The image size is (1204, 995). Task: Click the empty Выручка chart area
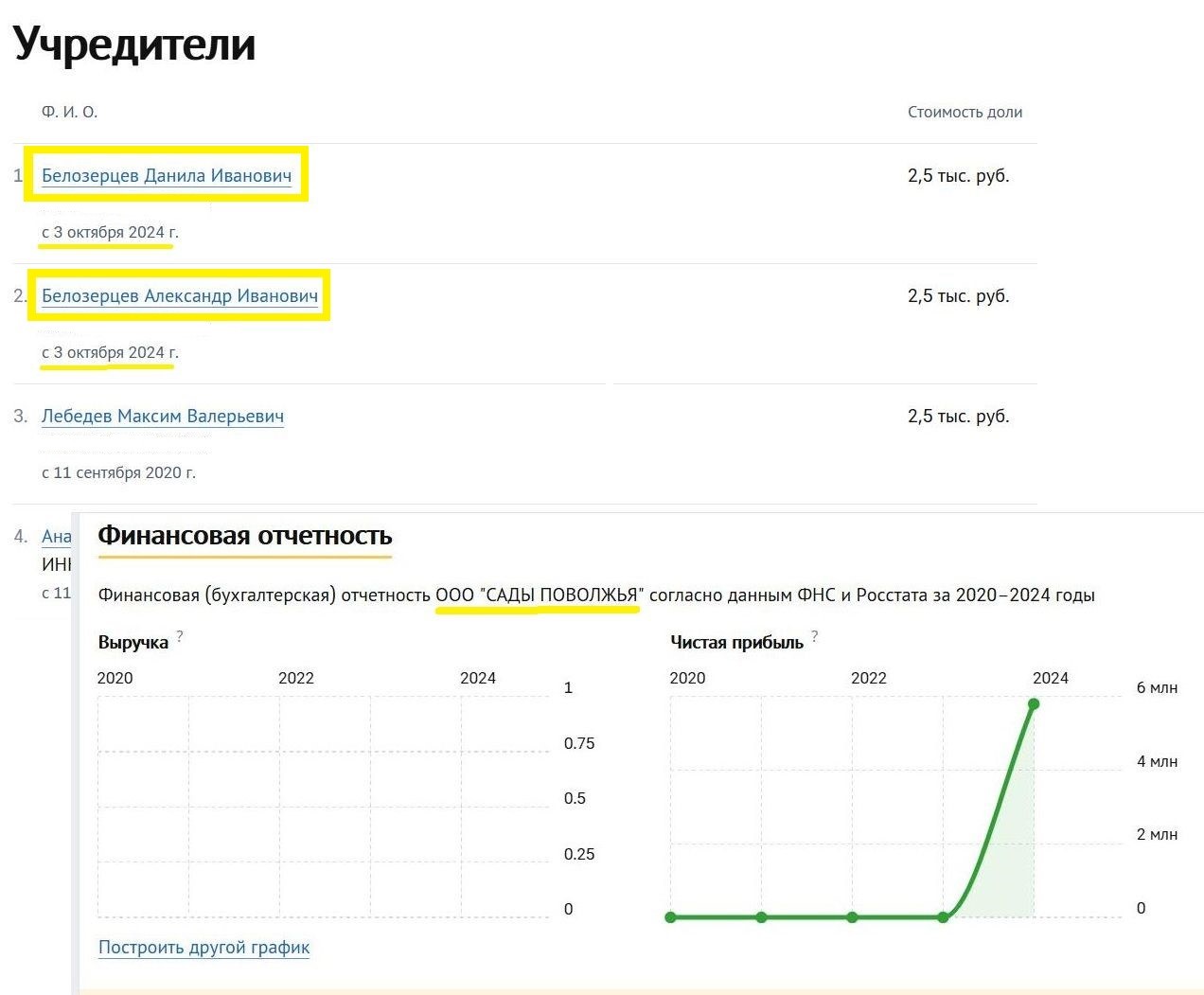[324, 807]
